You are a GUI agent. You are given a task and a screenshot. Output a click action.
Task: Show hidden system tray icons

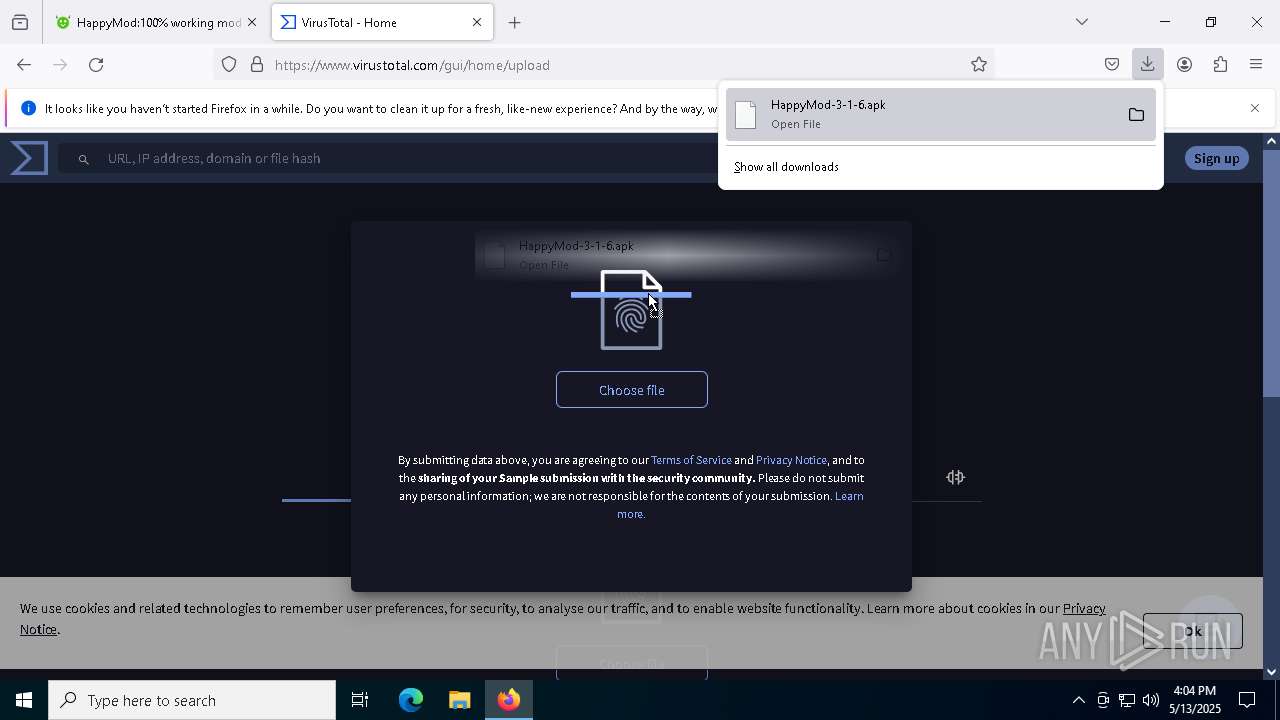tap(1078, 700)
